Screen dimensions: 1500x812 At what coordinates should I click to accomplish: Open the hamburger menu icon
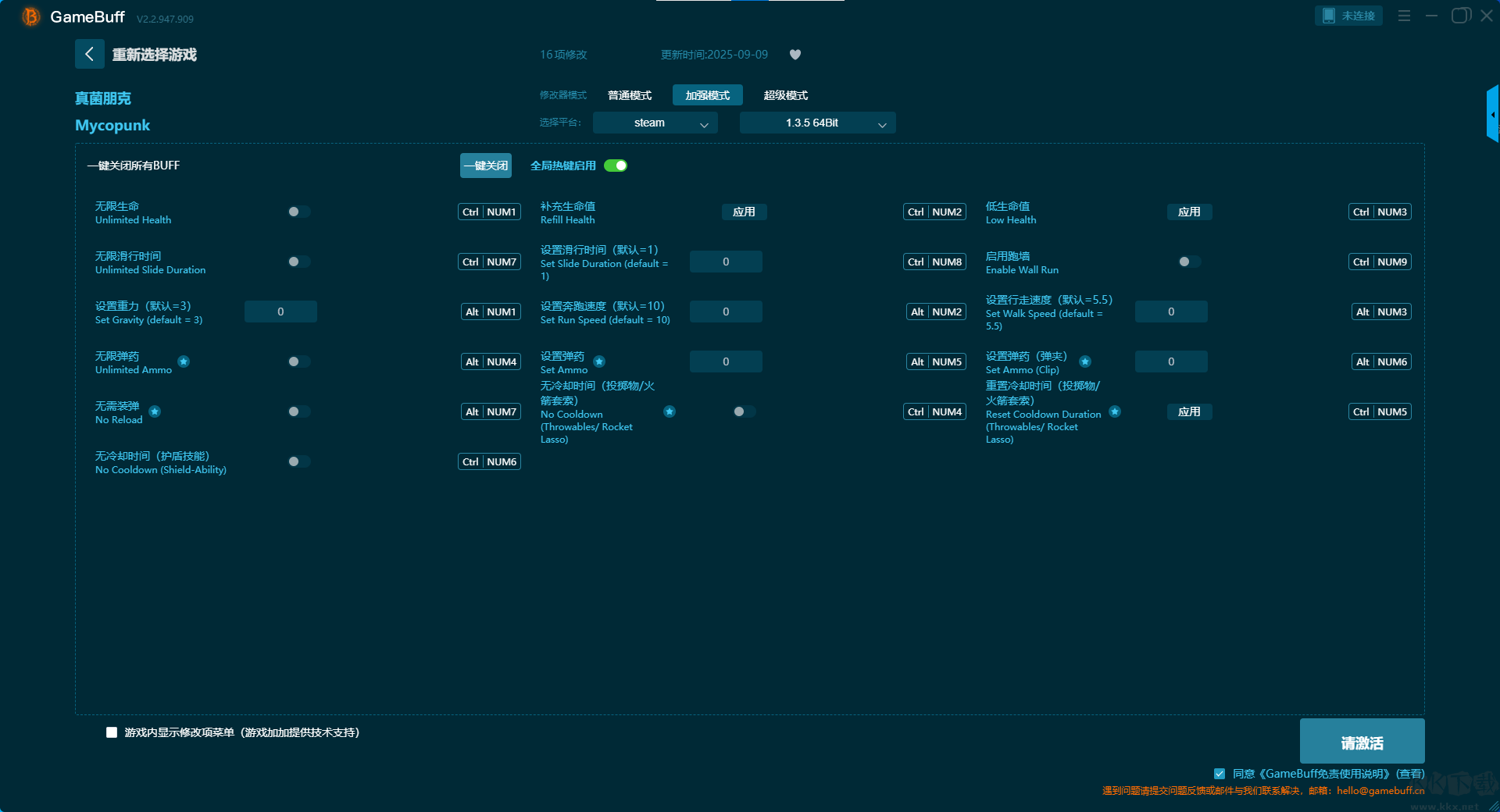[x=1404, y=16]
